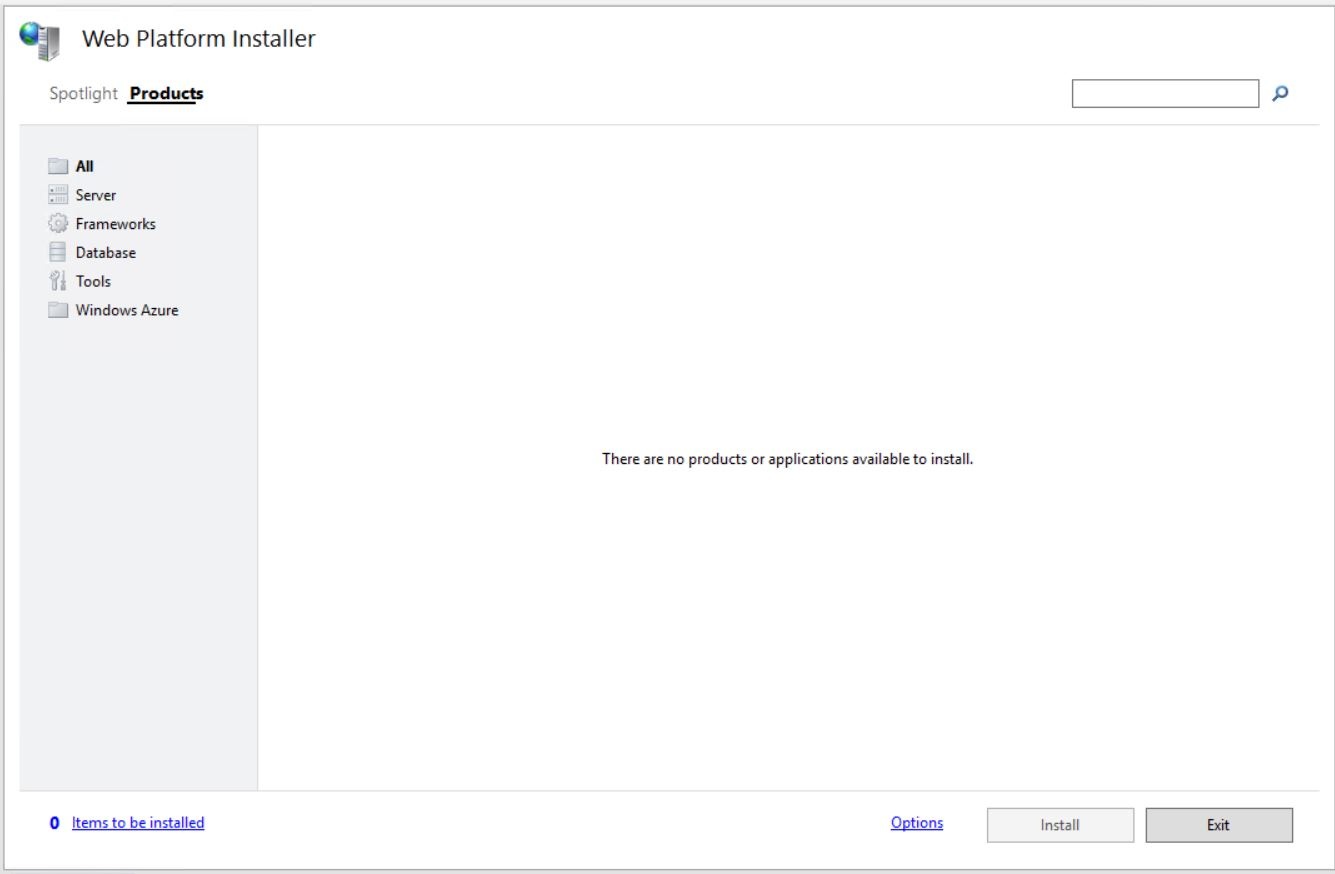Click the disabled Install button

(1060, 825)
